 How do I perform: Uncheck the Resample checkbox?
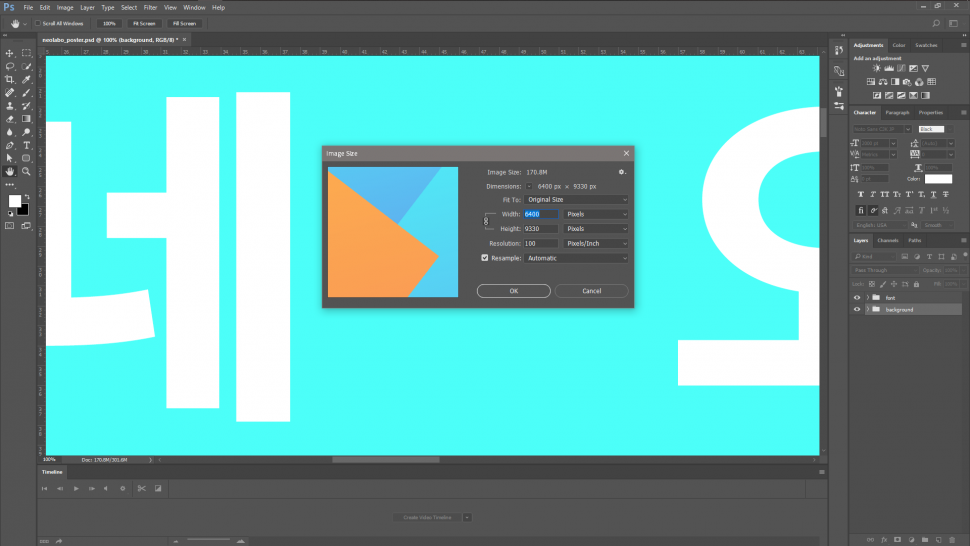[484, 258]
